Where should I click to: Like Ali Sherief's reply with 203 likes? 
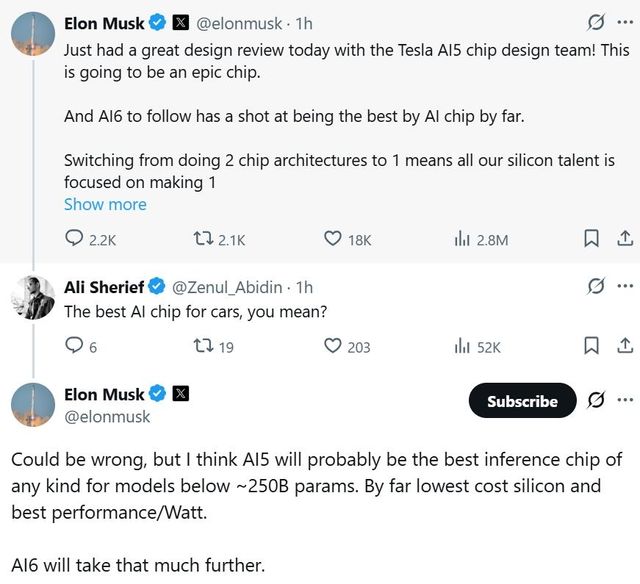coord(333,346)
